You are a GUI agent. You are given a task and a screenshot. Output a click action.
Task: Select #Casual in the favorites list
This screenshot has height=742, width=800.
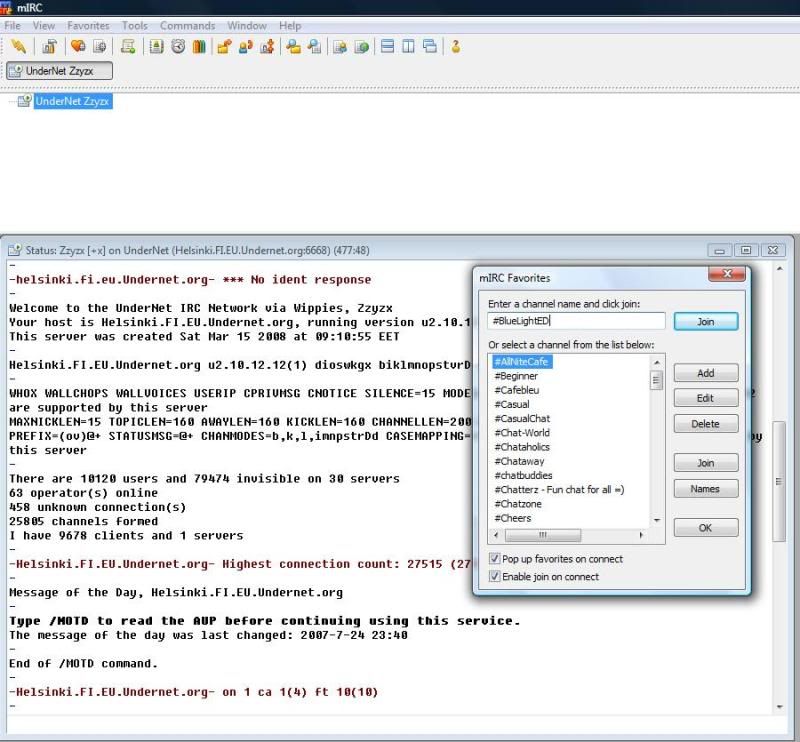tap(512, 405)
